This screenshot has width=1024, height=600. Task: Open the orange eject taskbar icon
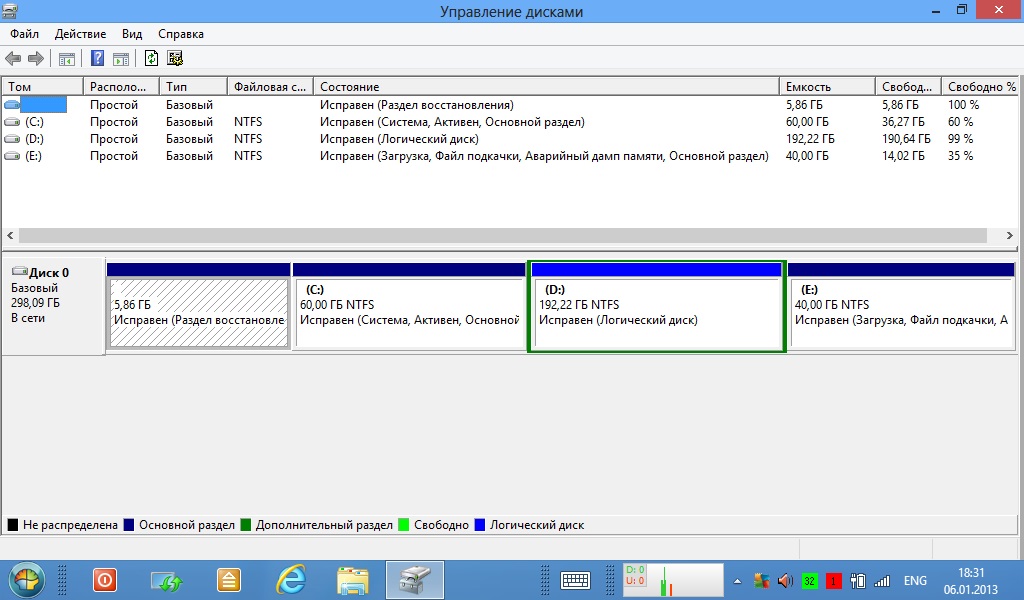[x=229, y=580]
